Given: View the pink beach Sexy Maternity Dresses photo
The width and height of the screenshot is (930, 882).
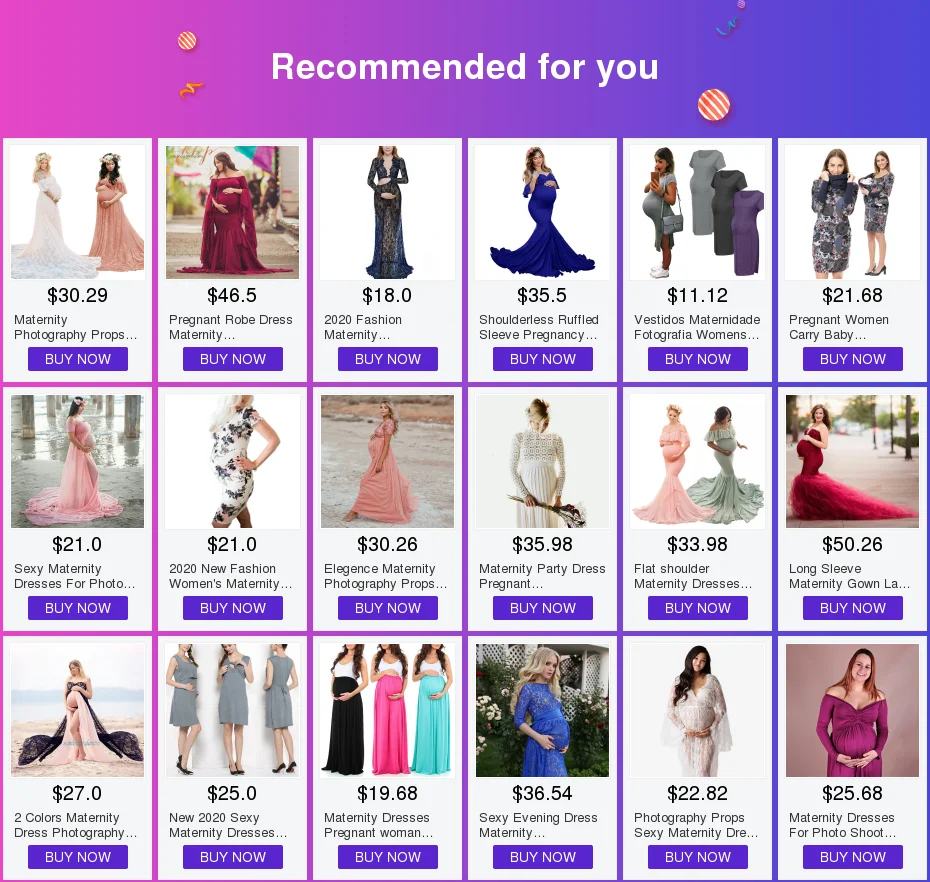Looking at the screenshot, I should tap(78, 461).
